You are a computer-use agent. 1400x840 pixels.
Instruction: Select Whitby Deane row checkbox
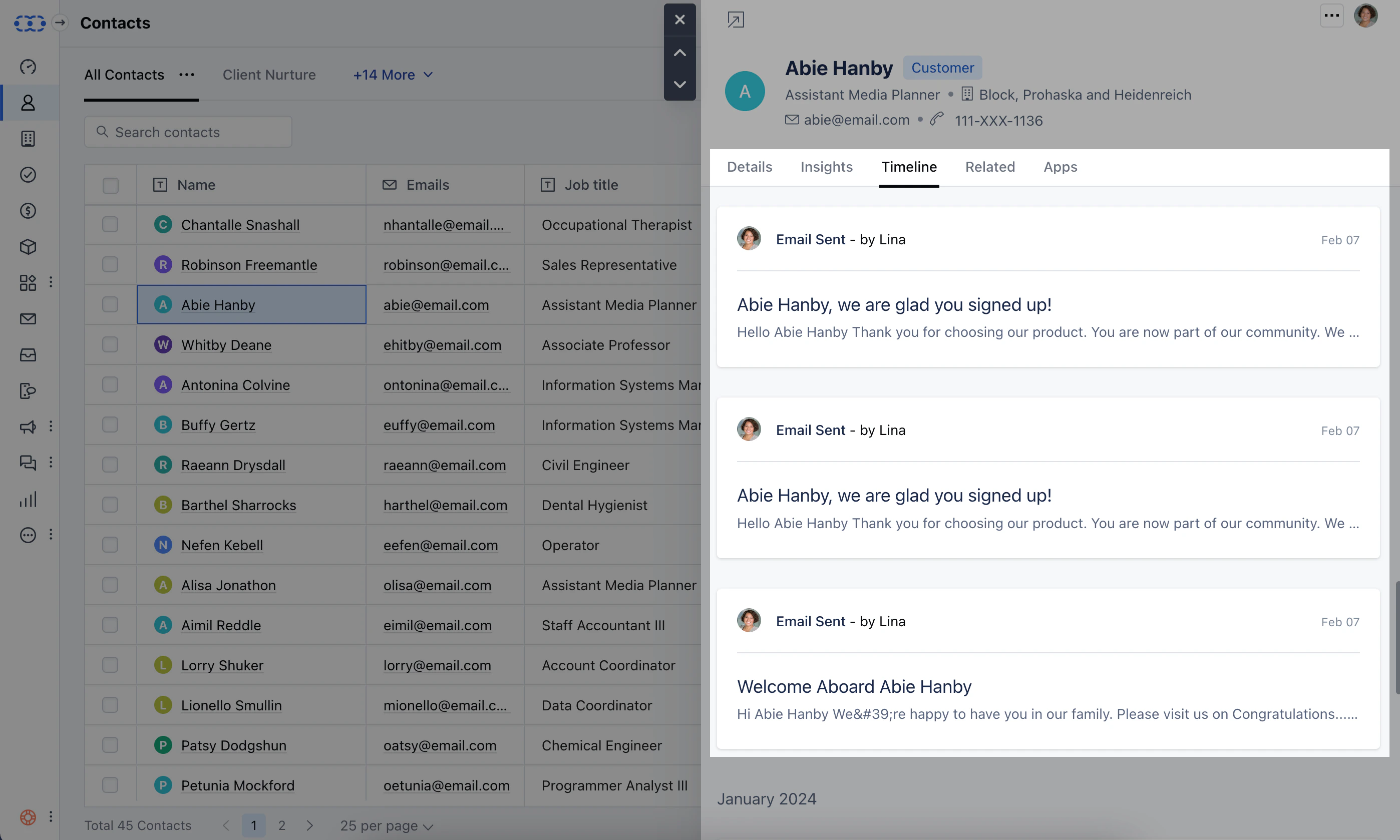coord(110,345)
